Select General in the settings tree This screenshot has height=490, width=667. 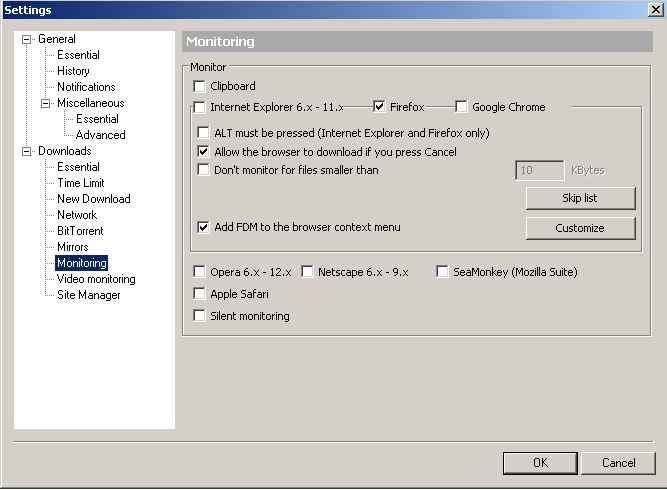tap(57, 39)
